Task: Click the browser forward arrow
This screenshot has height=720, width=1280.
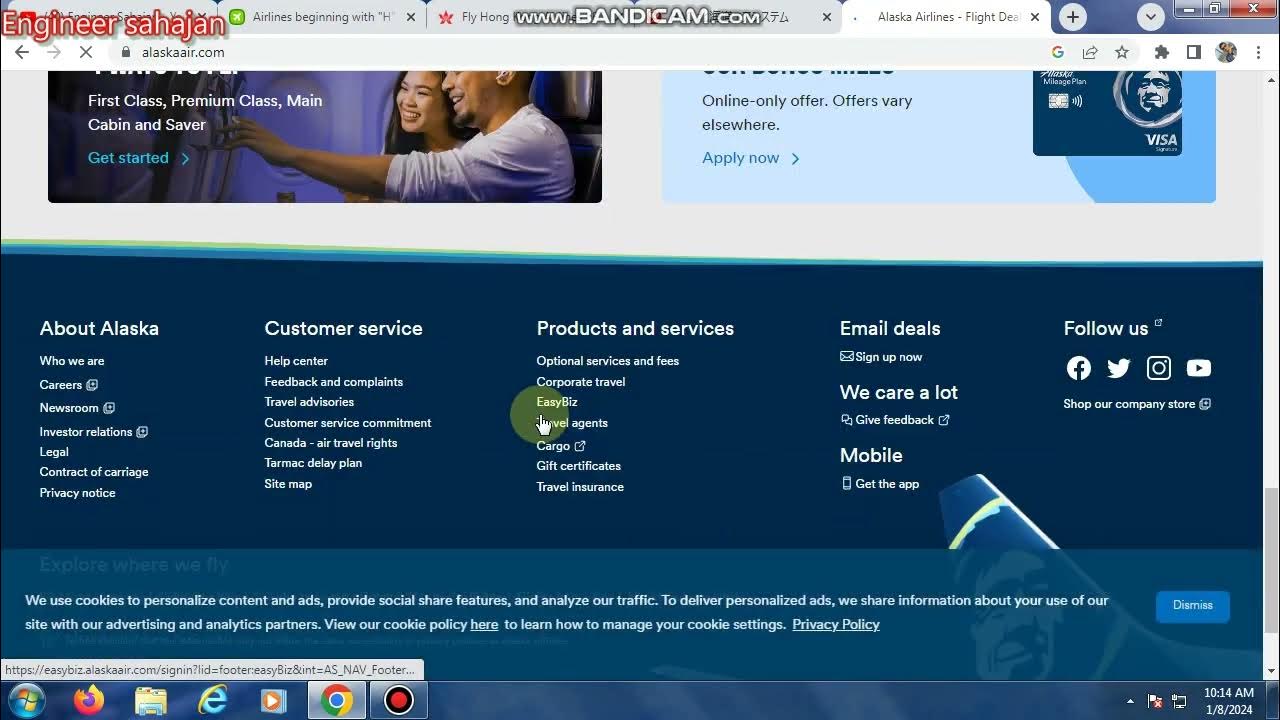Action: click(54, 52)
